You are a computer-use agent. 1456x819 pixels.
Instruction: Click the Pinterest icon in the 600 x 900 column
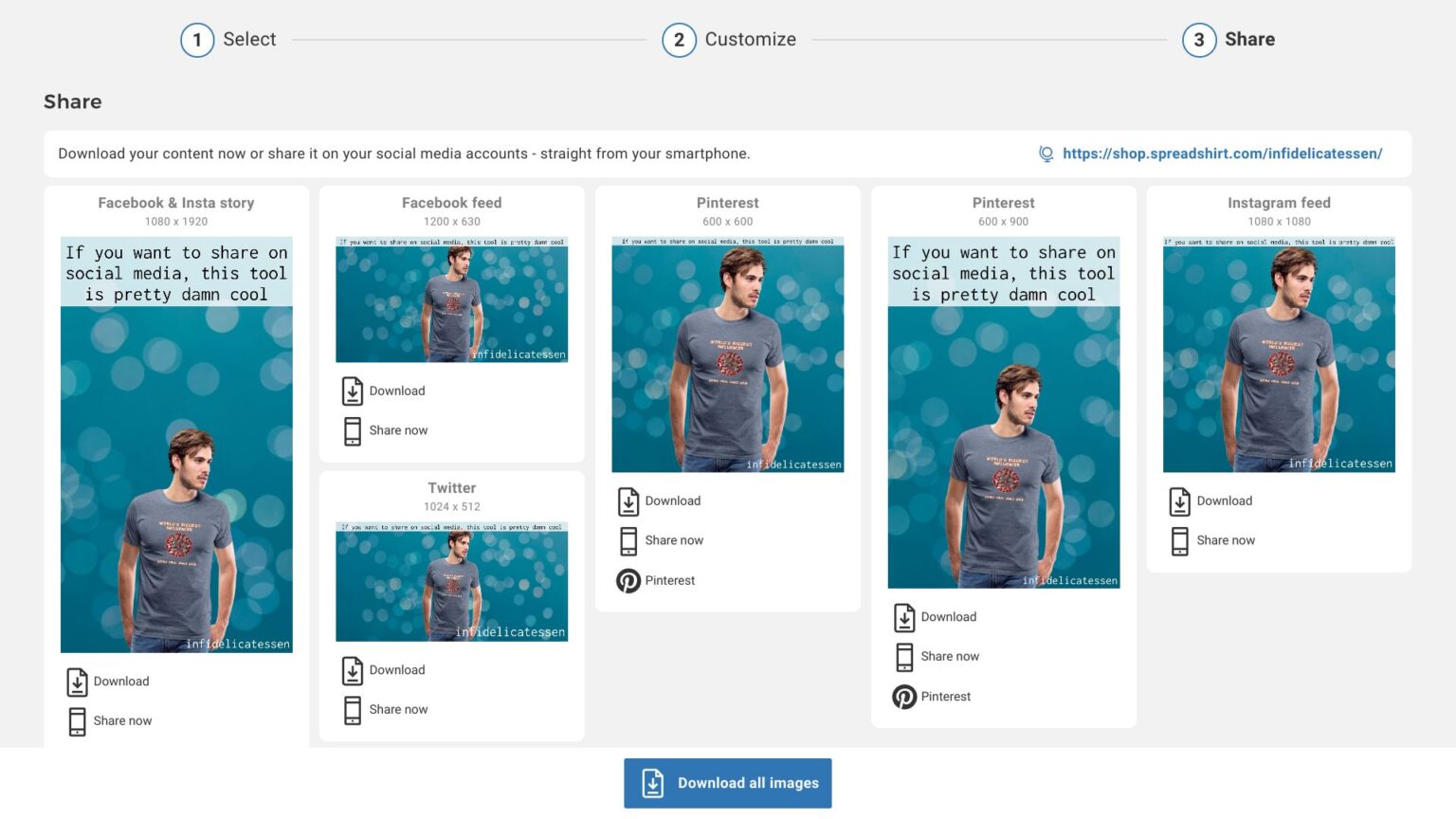coord(903,696)
